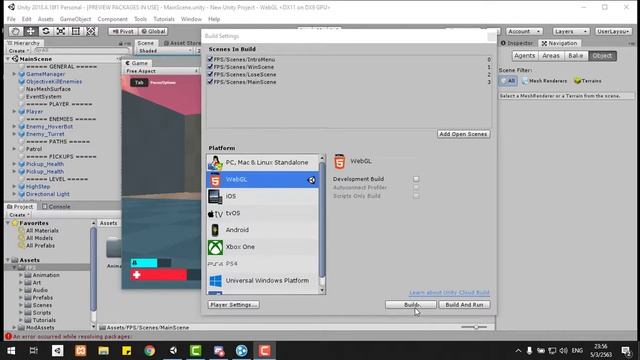Screen dimensions: 640x360
Task: Collapse the Favorites section in Project
Action: point(8,223)
